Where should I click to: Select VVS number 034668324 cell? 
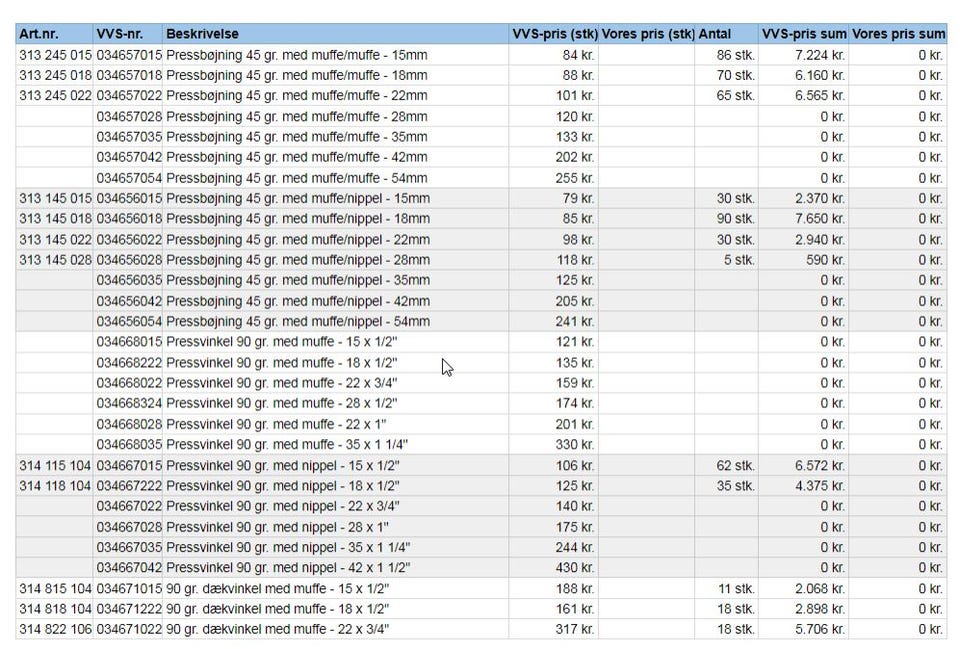click(129, 403)
